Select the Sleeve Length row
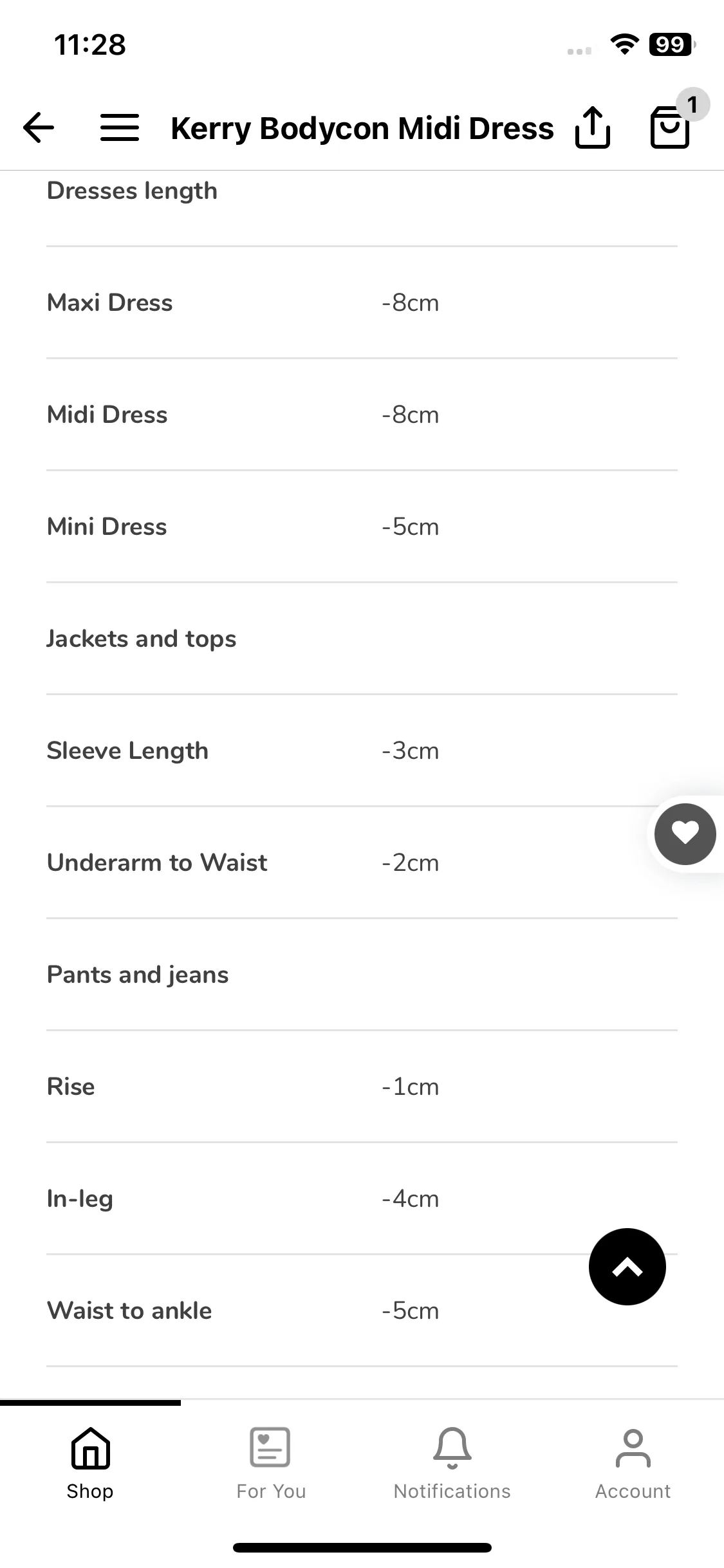The width and height of the screenshot is (724, 1568). tap(362, 751)
